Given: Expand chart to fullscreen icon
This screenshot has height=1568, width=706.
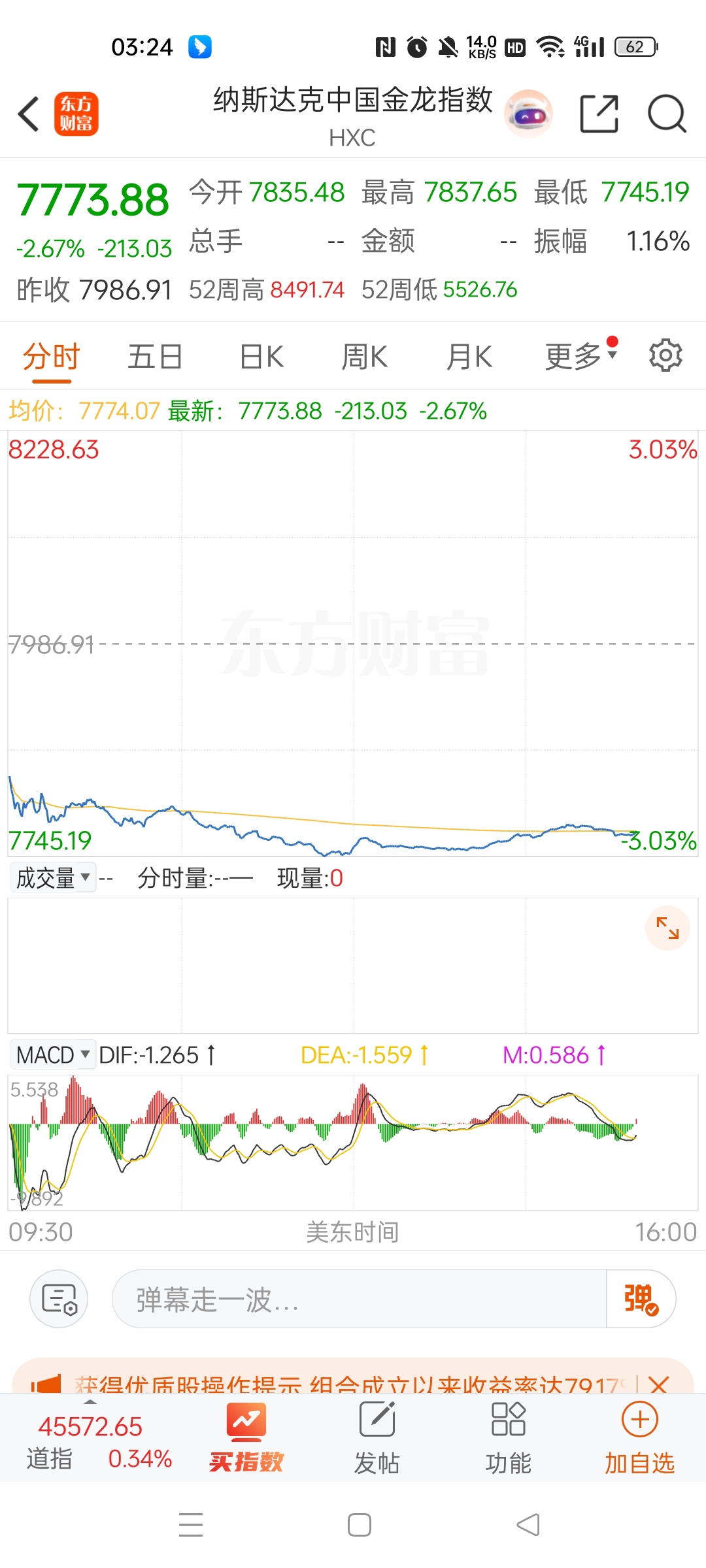Looking at the screenshot, I should tap(667, 928).
